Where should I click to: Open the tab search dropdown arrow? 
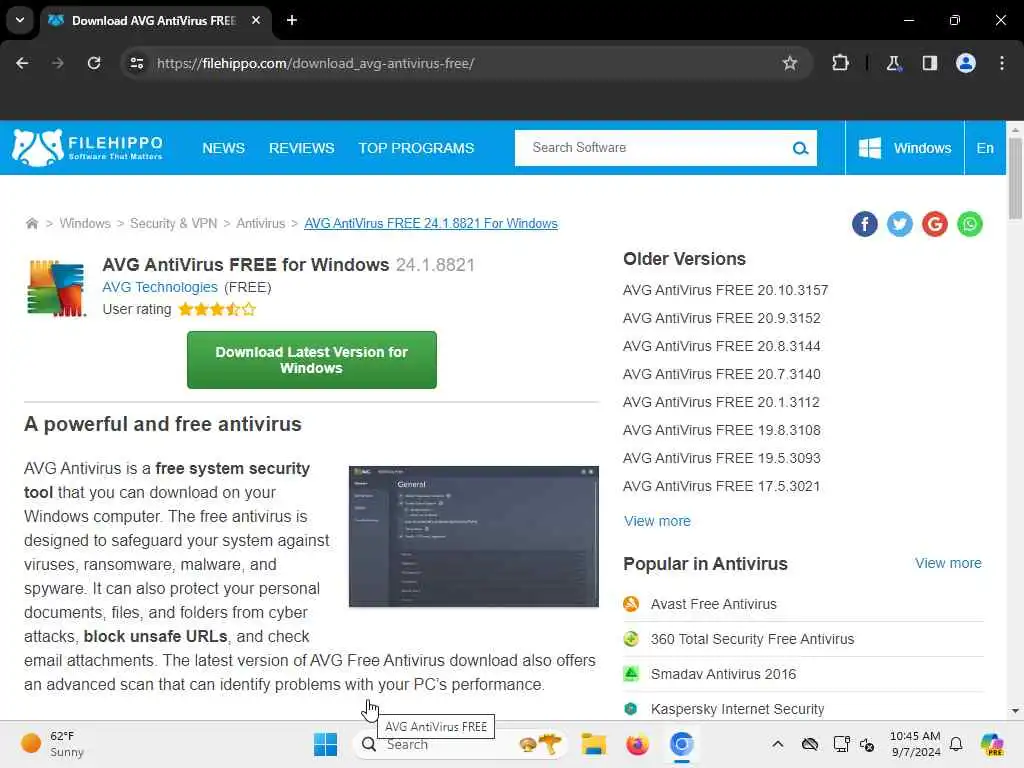coord(20,20)
